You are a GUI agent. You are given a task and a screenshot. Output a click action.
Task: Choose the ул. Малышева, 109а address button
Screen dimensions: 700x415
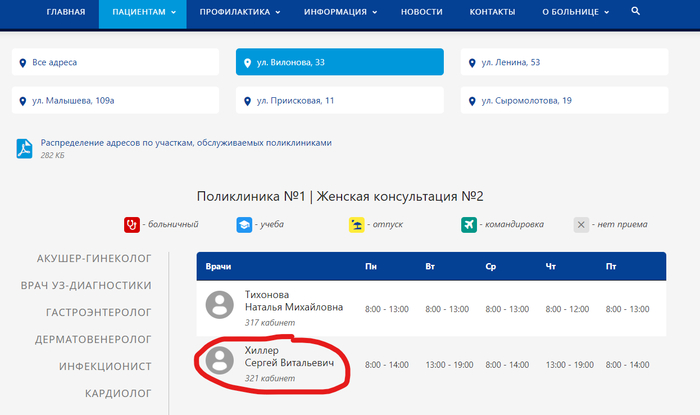115,101
